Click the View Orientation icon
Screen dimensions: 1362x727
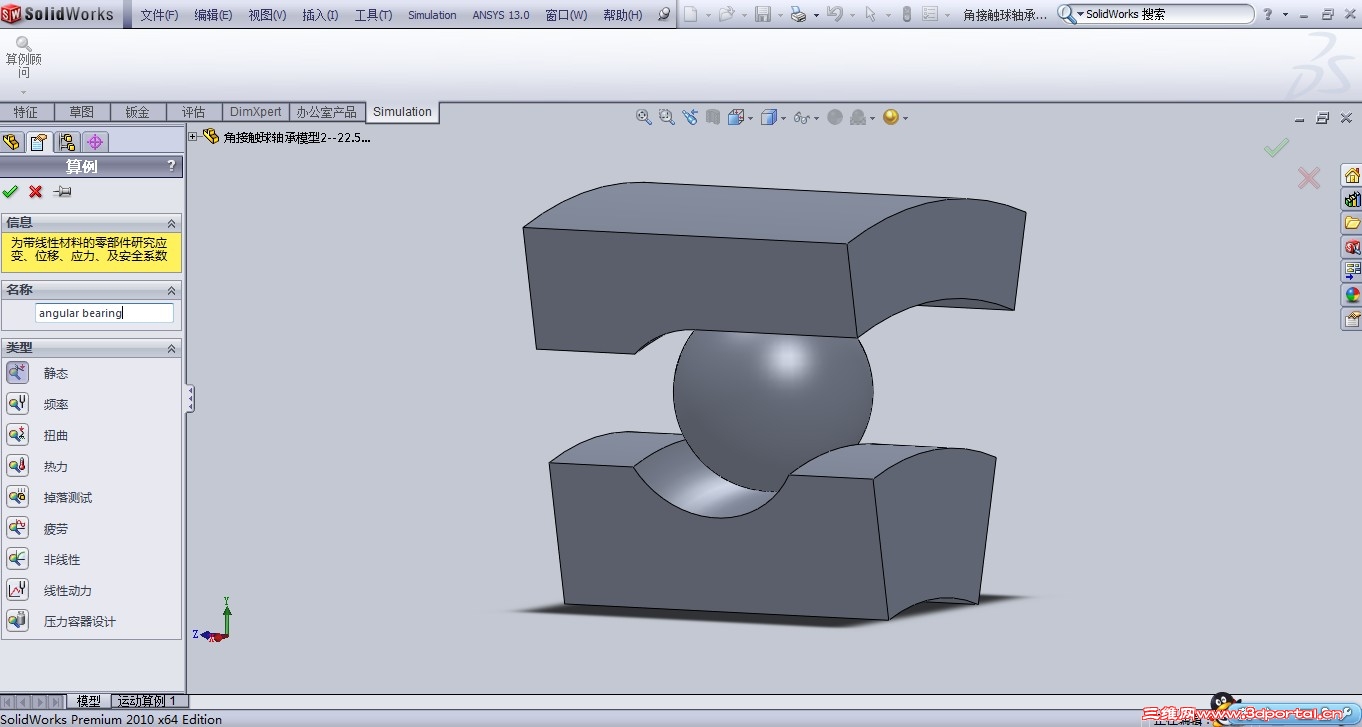pos(736,117)
